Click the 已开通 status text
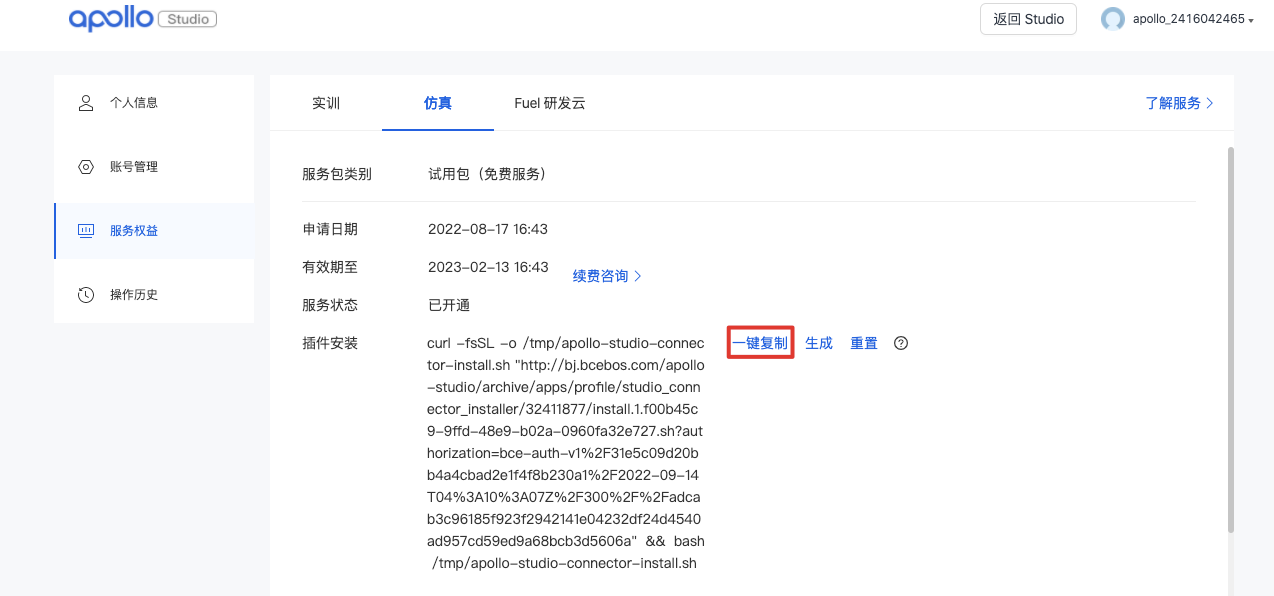 [x=449, y=305]
